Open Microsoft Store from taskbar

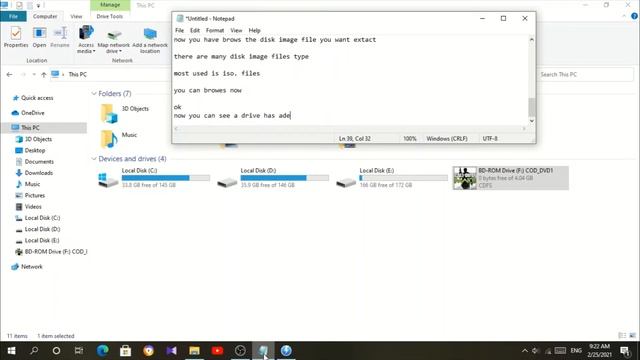point(125,351)
